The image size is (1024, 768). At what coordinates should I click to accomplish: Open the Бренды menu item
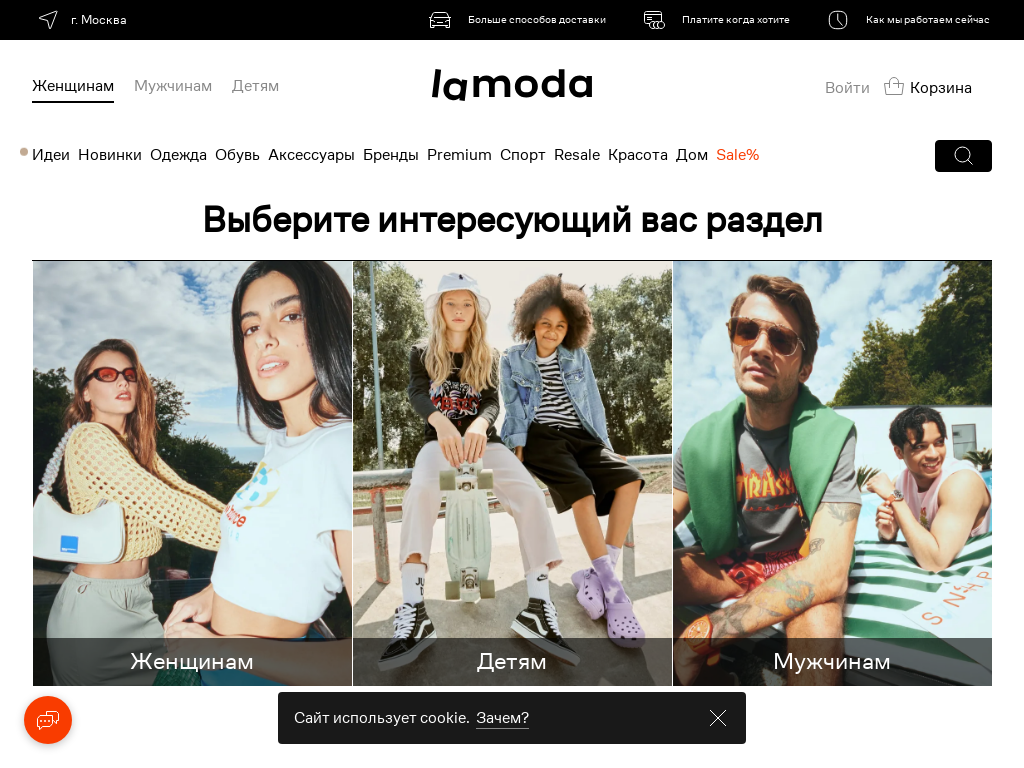(391, 155)
